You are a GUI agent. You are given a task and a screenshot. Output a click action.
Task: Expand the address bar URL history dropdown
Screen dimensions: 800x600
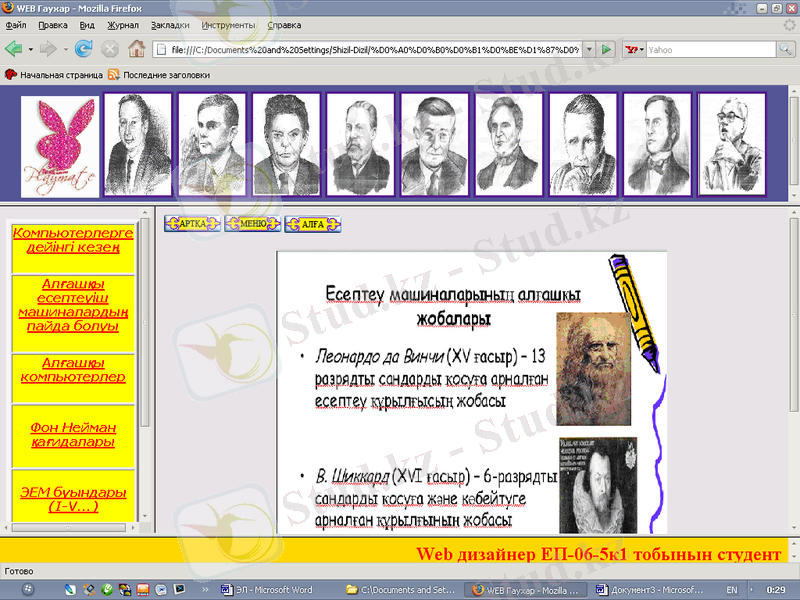pyautogui.click(x=587, y=49)
